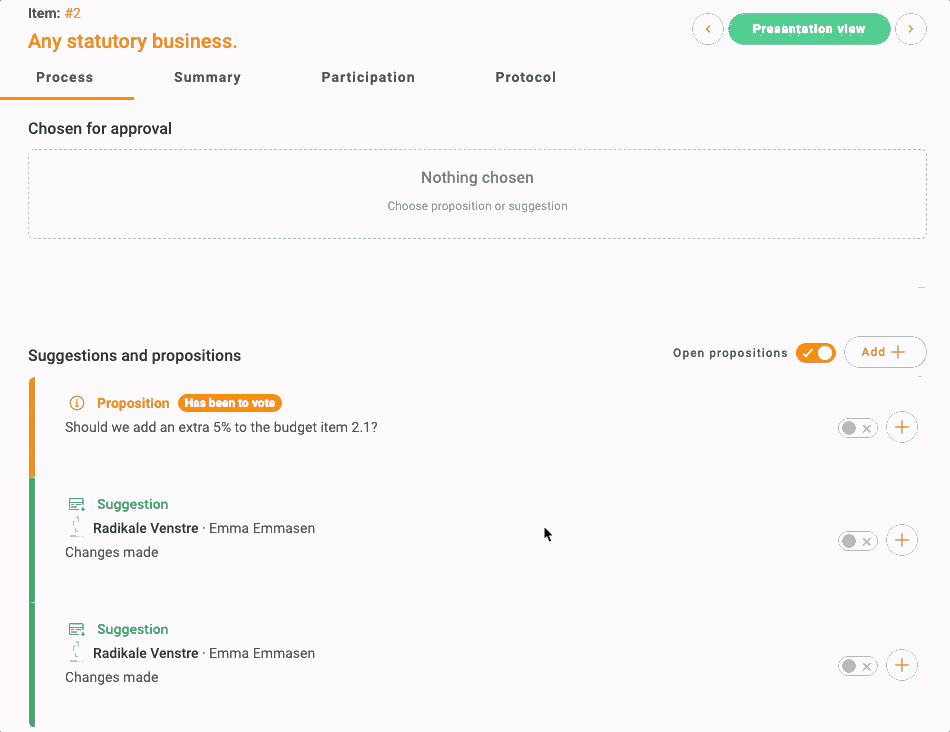950x732 pixels.
Task: Open the Participation tab
Action: [368, 77]
